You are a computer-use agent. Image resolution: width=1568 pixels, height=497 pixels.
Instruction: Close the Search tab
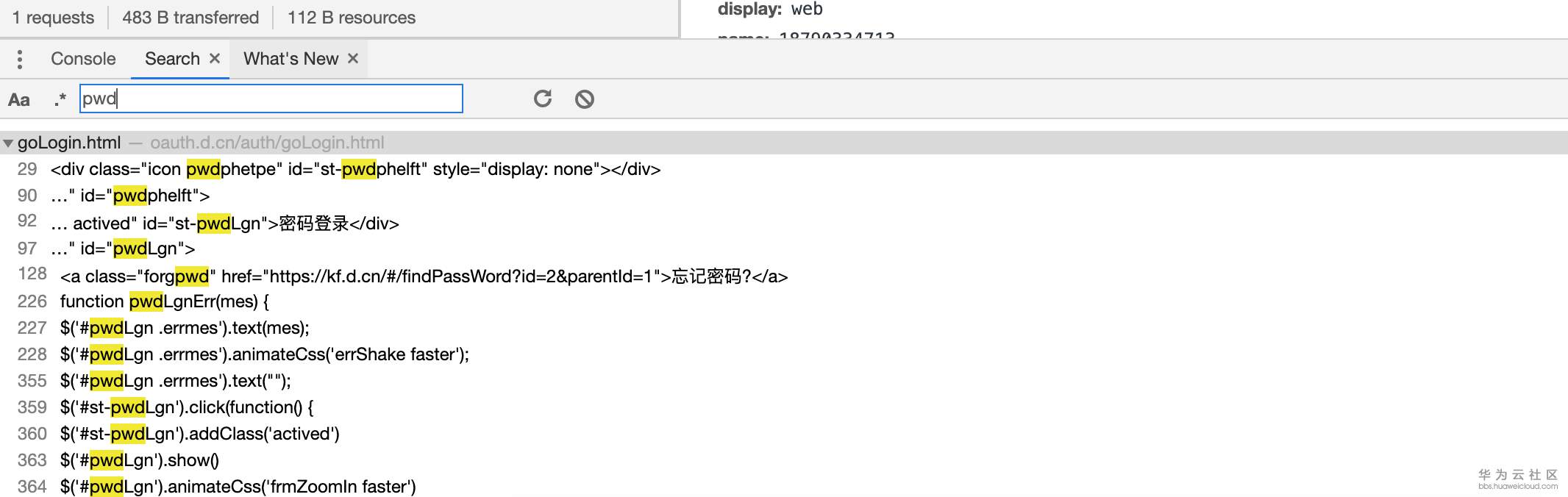(x=215, y=58)
